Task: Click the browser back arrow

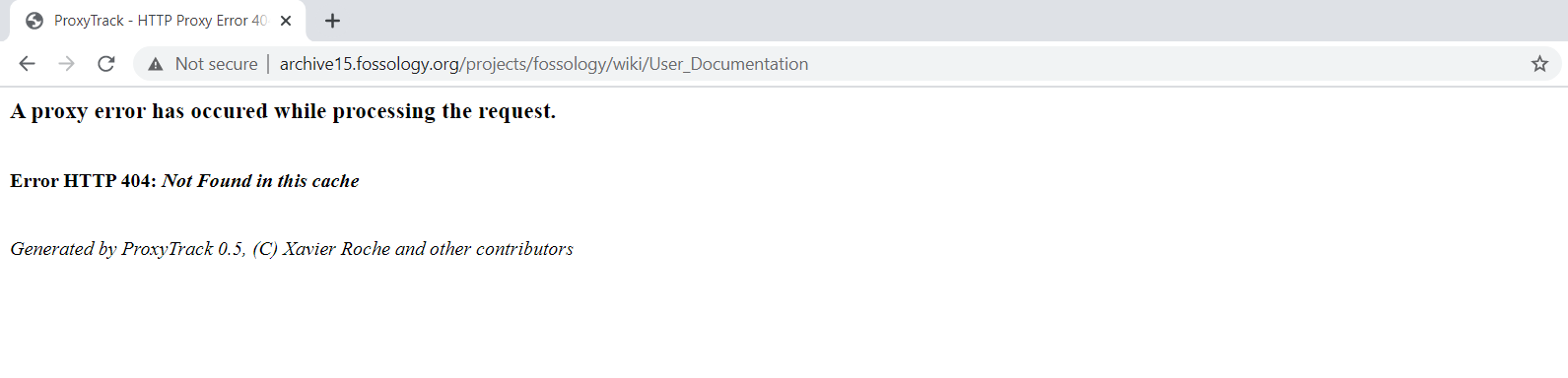Action: tap(27, 64)
